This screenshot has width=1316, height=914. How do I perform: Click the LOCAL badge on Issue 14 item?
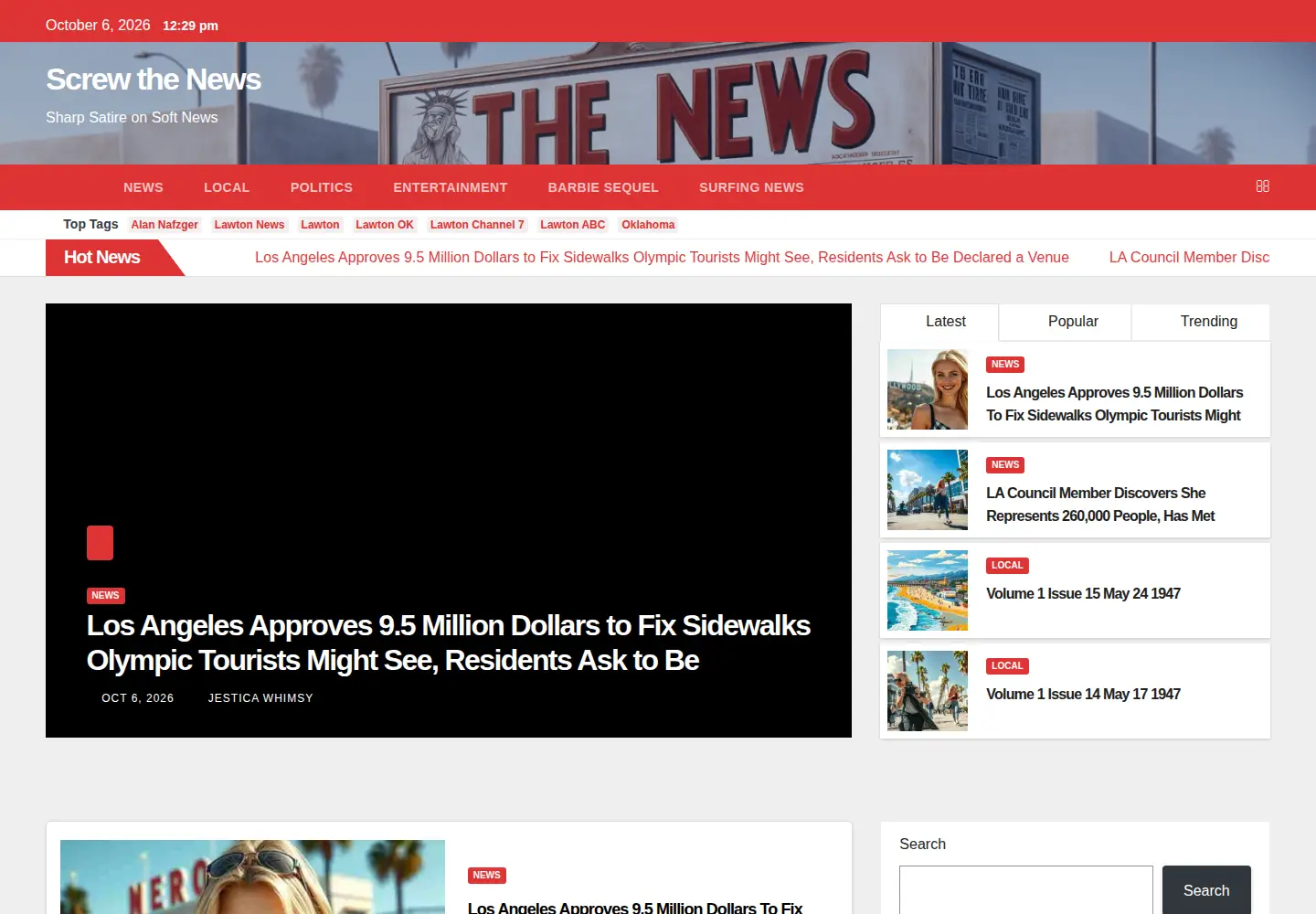click(1007, 666)
